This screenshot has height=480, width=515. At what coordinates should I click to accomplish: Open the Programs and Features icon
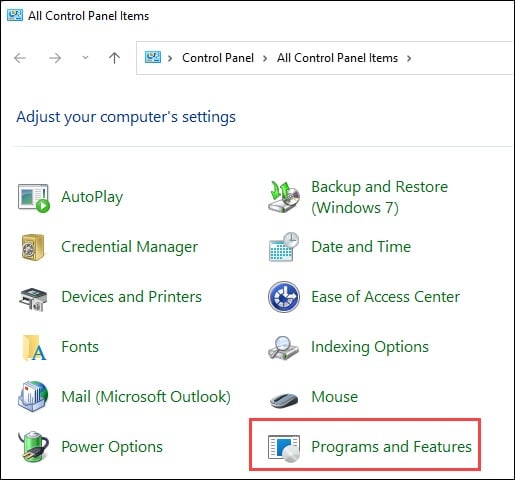284,449
